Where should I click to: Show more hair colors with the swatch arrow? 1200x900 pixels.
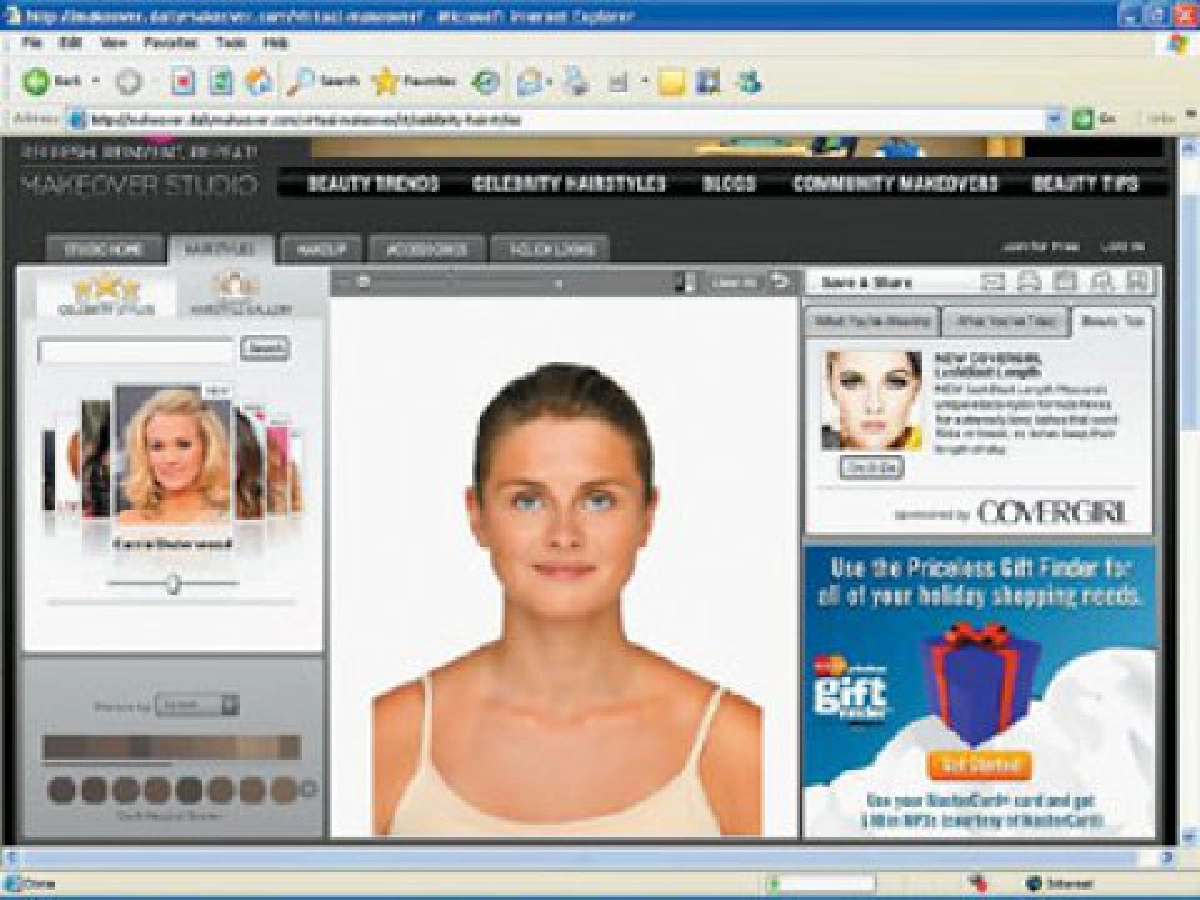pos(309,789)
